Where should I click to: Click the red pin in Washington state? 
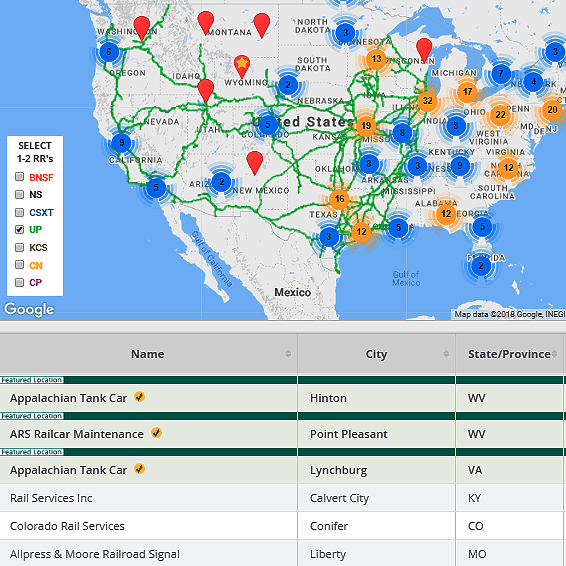coord(142,27)
